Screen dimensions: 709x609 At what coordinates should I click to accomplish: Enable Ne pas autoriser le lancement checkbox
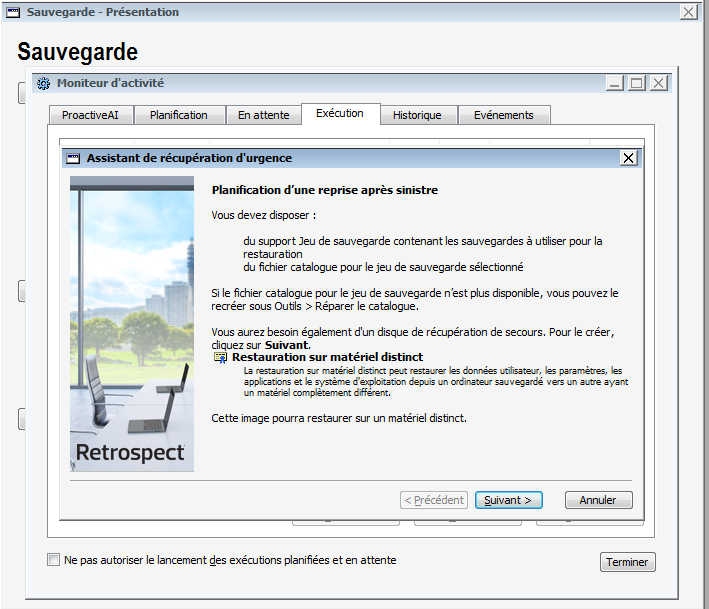click(x=54, y=560)
